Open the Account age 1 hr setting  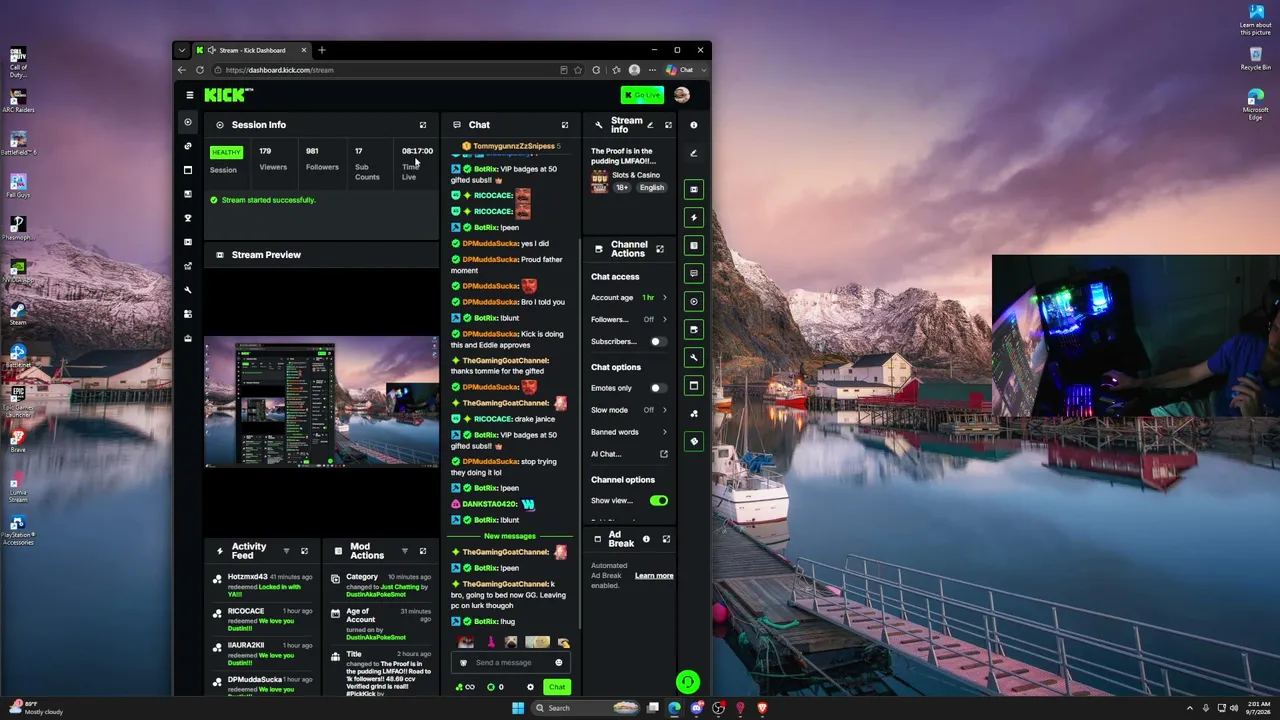[629, 298]
